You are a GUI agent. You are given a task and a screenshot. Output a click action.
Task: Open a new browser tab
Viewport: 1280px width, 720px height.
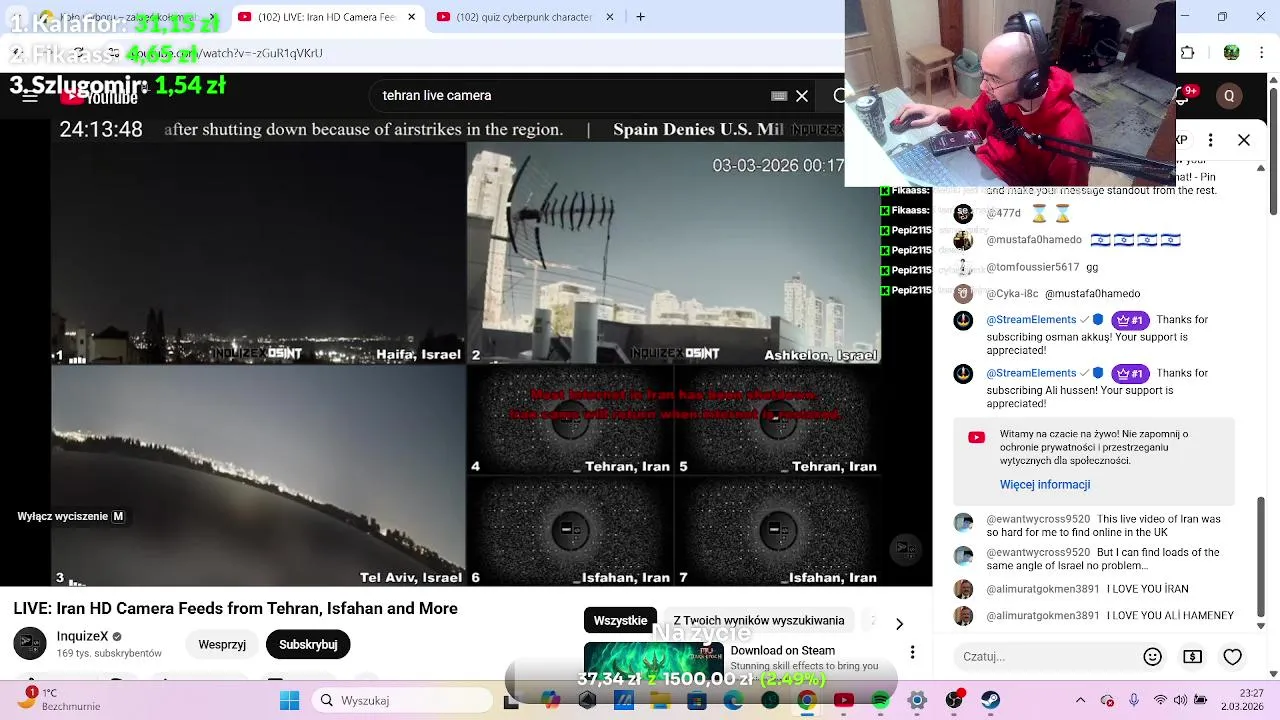pyautogui.click(x=641, y=17)
